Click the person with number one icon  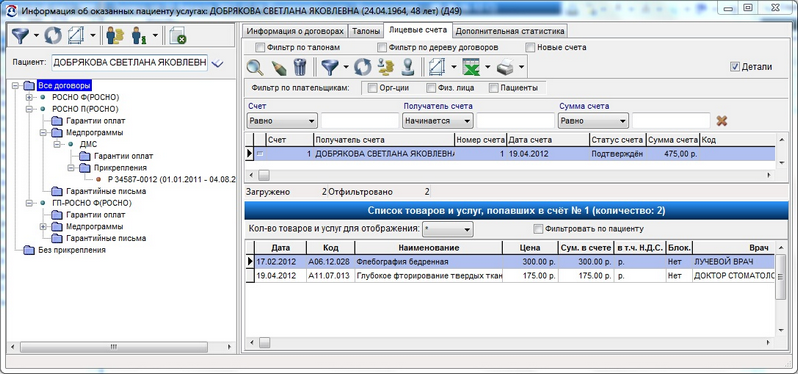(x=138, y=36)
